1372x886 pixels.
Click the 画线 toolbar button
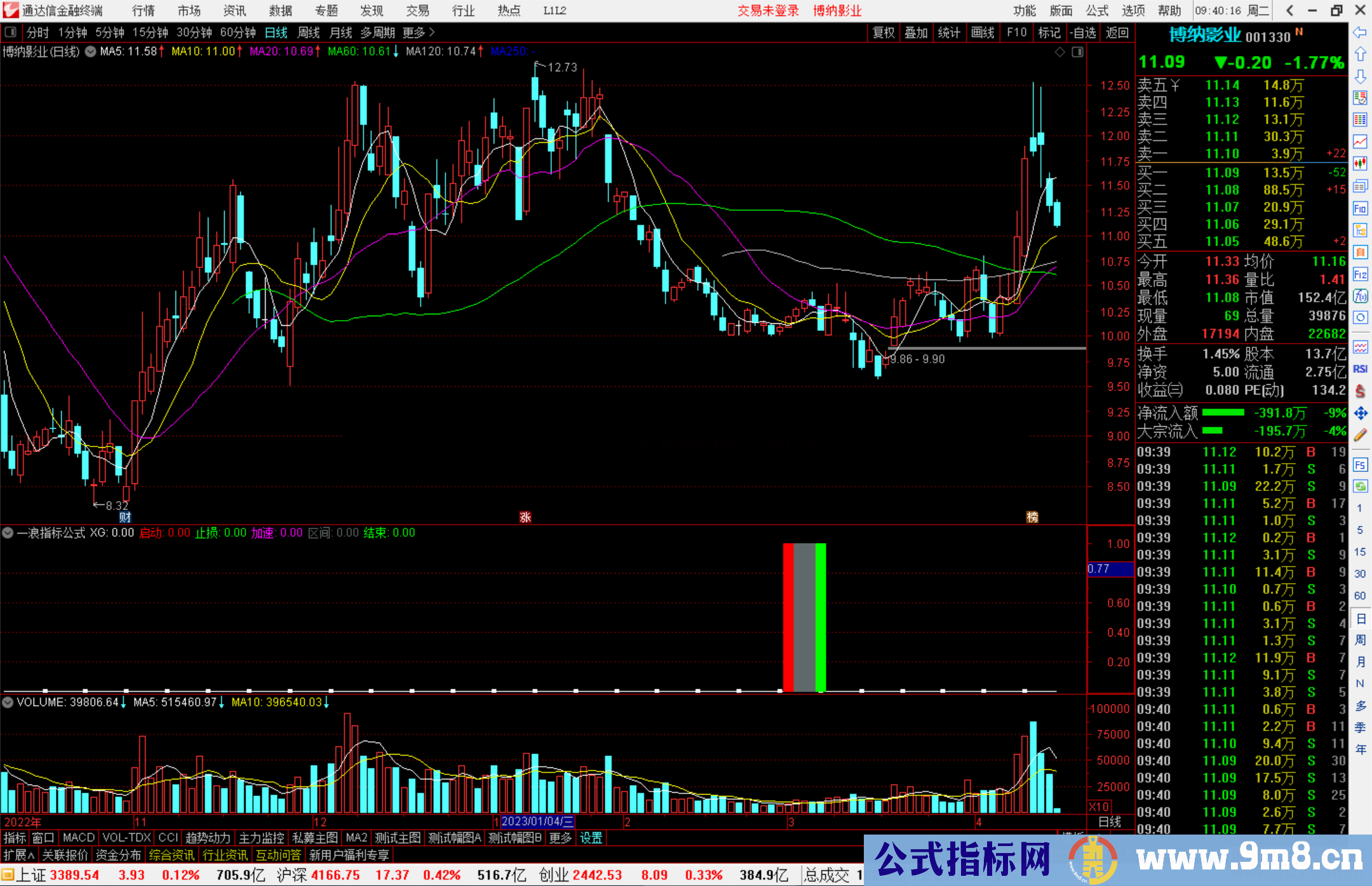(983, 32)
